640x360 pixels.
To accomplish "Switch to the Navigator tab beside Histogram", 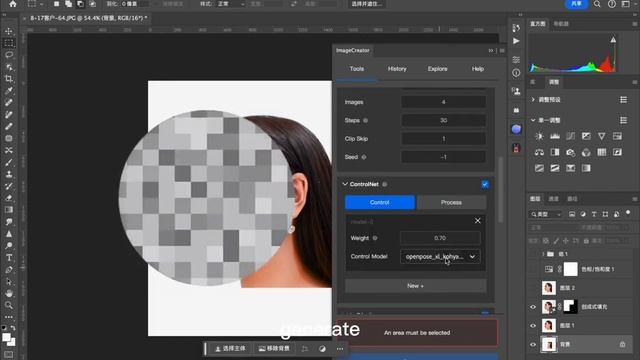I will pos(561,24).
